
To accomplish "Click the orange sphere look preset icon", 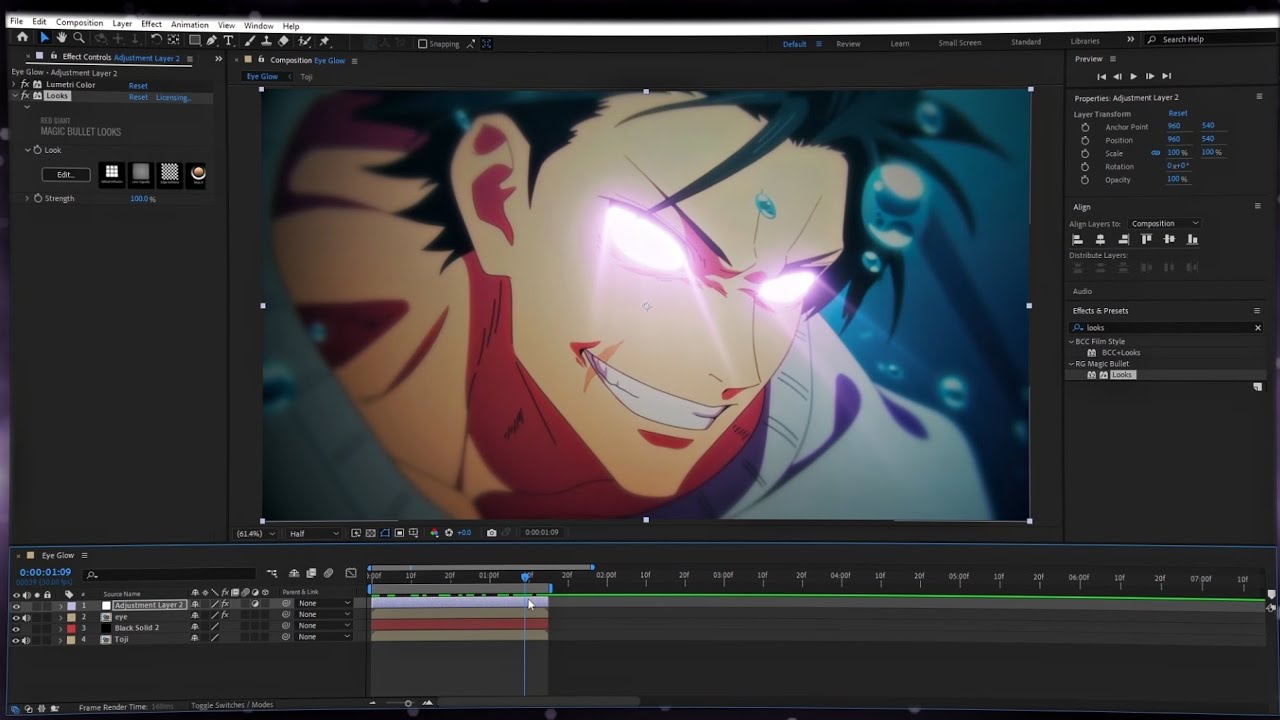I will click(198, 173).
